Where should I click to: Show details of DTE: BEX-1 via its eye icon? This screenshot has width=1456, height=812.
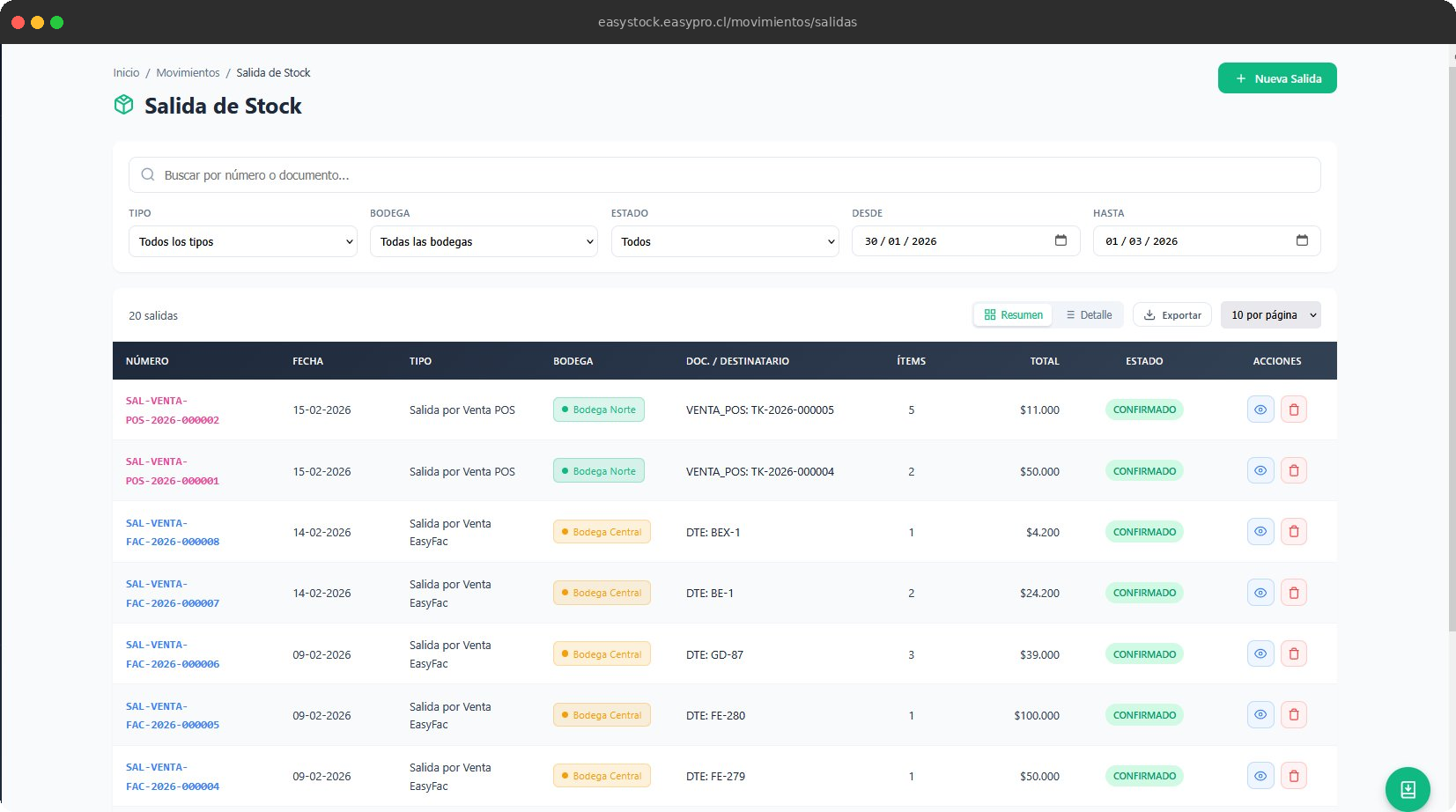[1260, 531]
